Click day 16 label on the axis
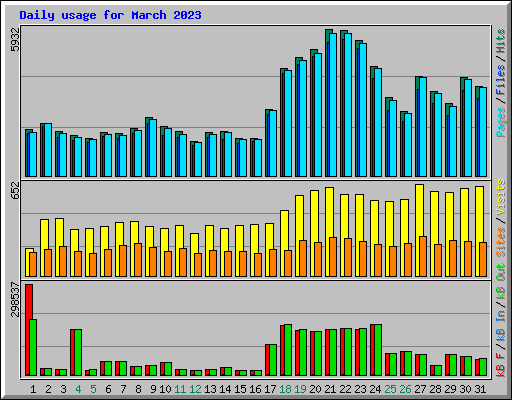This screenshot has width=512, height=400. click(255, 389)
